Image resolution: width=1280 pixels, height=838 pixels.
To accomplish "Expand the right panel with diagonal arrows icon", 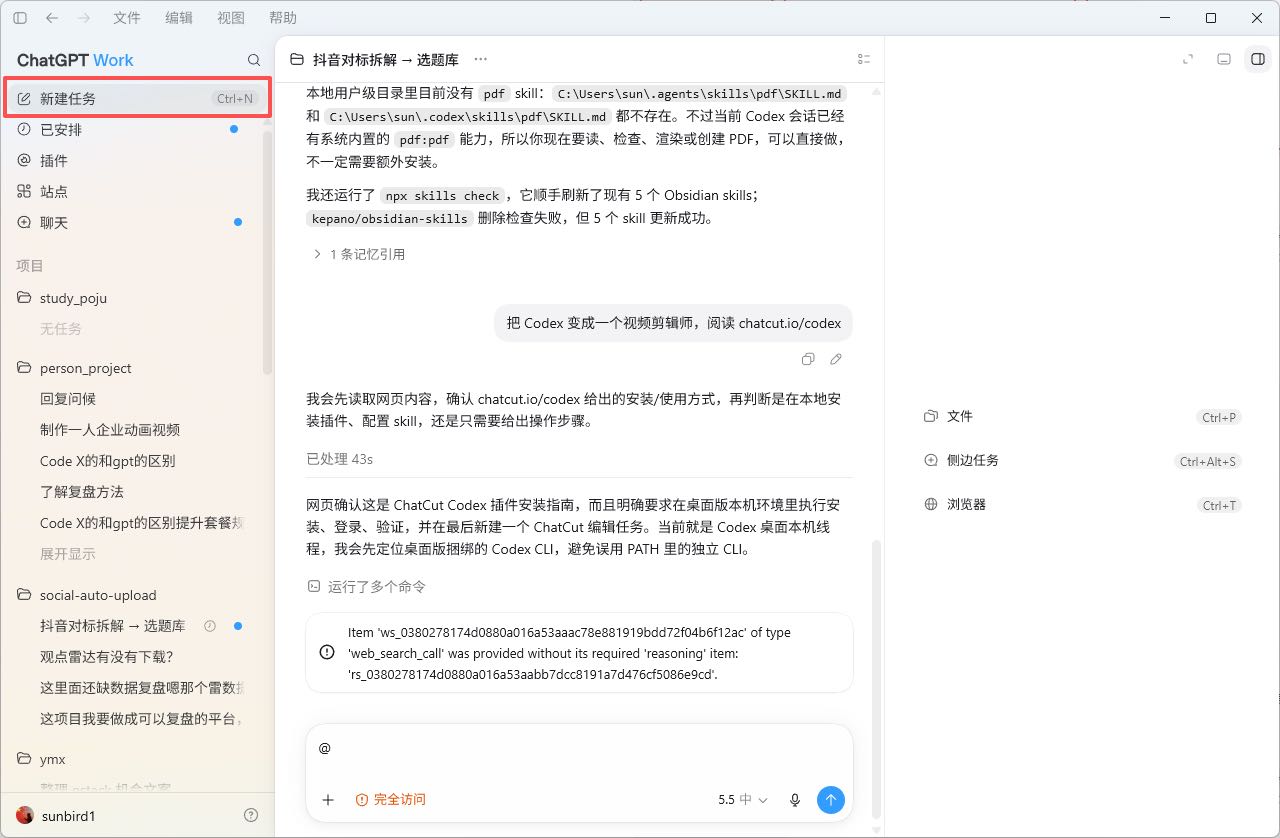I will tap(1188, 59).
